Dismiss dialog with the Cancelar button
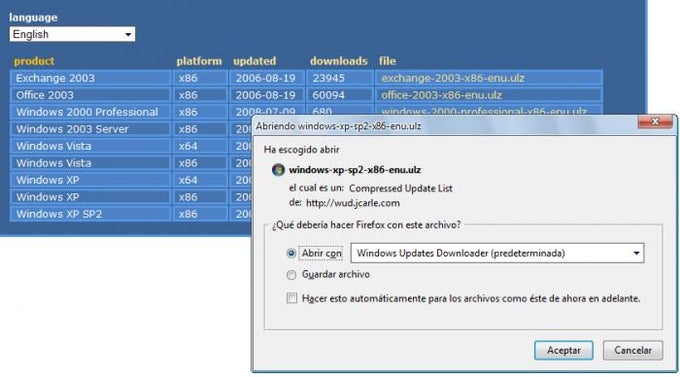680x377 pixels. point(633,350)
